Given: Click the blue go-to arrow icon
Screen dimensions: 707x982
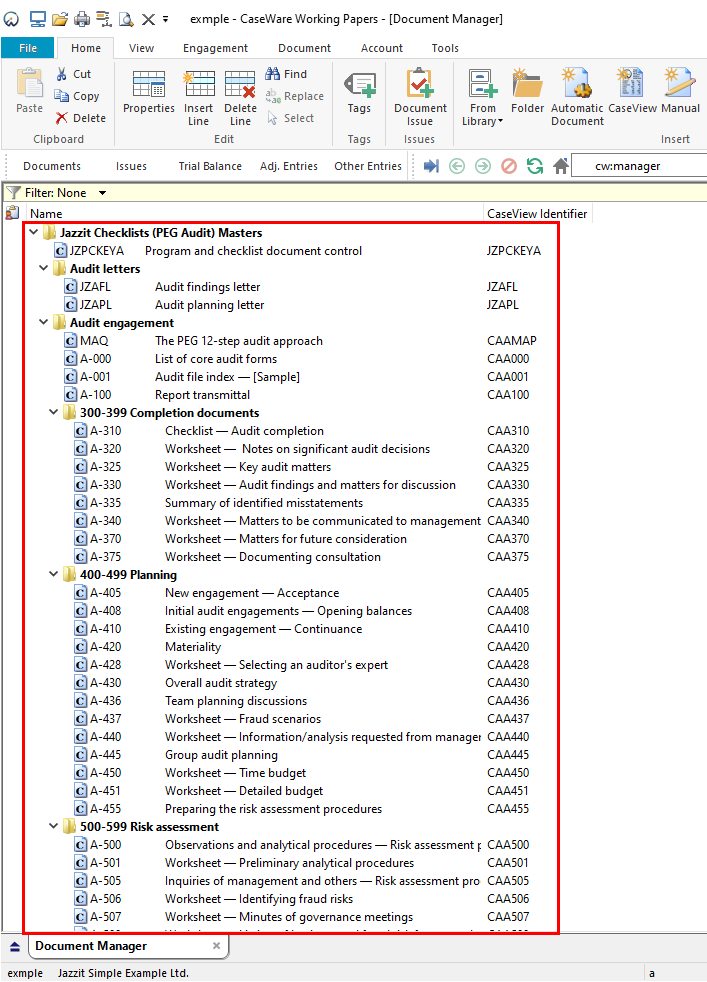Looking at the screenshot, I should (x=431, y=166).
